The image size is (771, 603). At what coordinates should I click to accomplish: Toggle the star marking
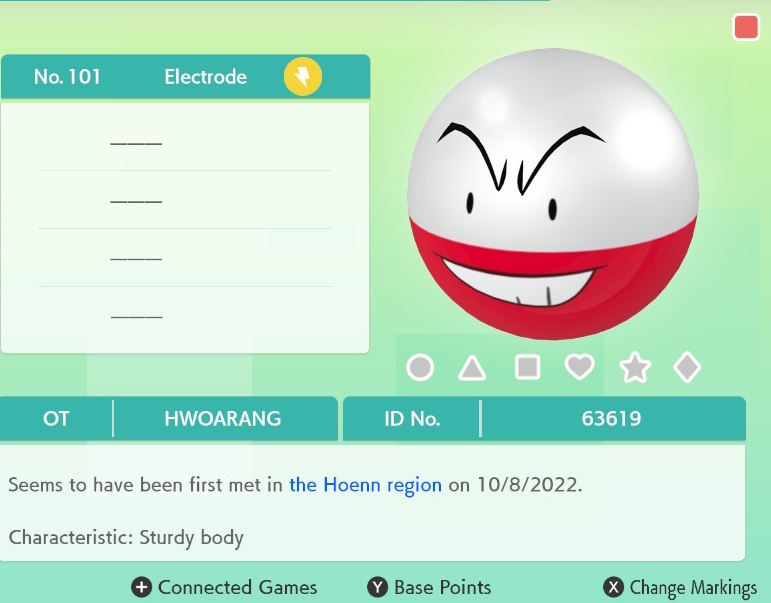(635, 367)
